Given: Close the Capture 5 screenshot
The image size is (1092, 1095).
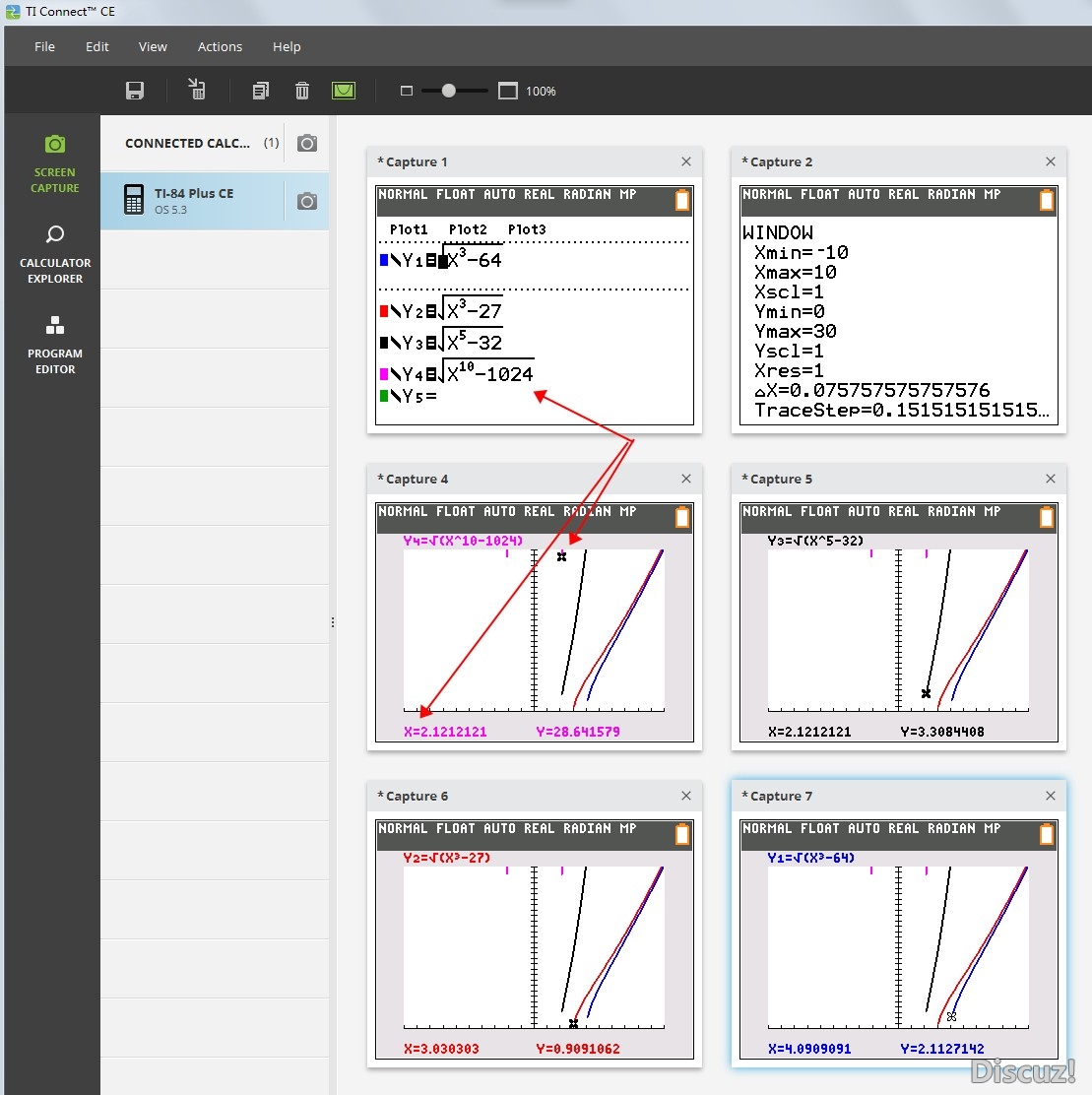Looking at the screenshot, I should [1050, 479].
